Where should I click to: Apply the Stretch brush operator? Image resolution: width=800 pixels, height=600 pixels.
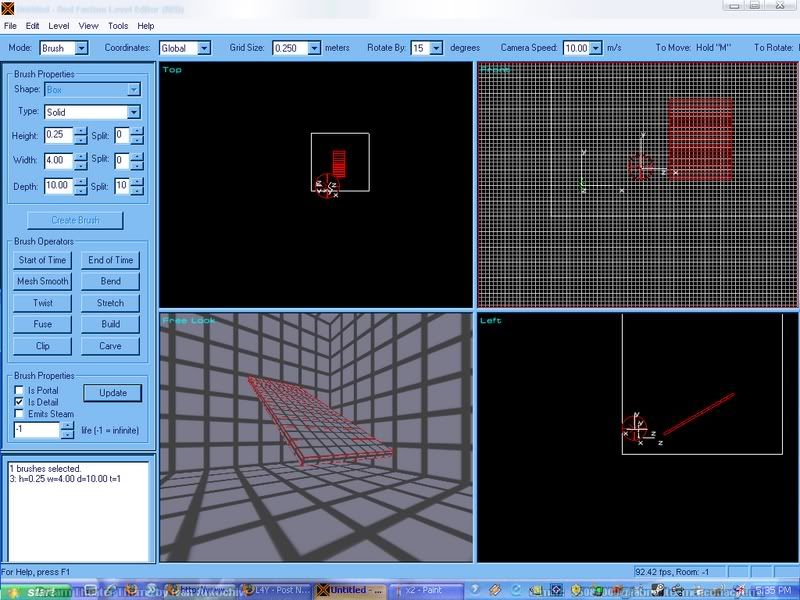[110, 303]
